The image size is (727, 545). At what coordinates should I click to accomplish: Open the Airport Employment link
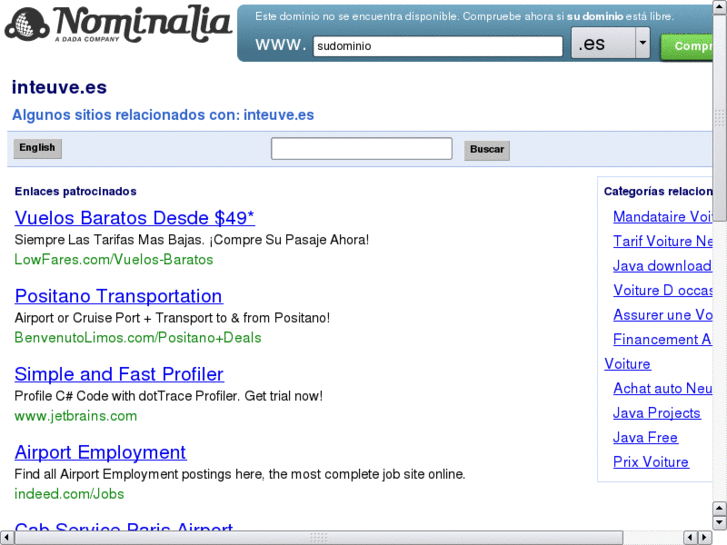click(100, 452)
